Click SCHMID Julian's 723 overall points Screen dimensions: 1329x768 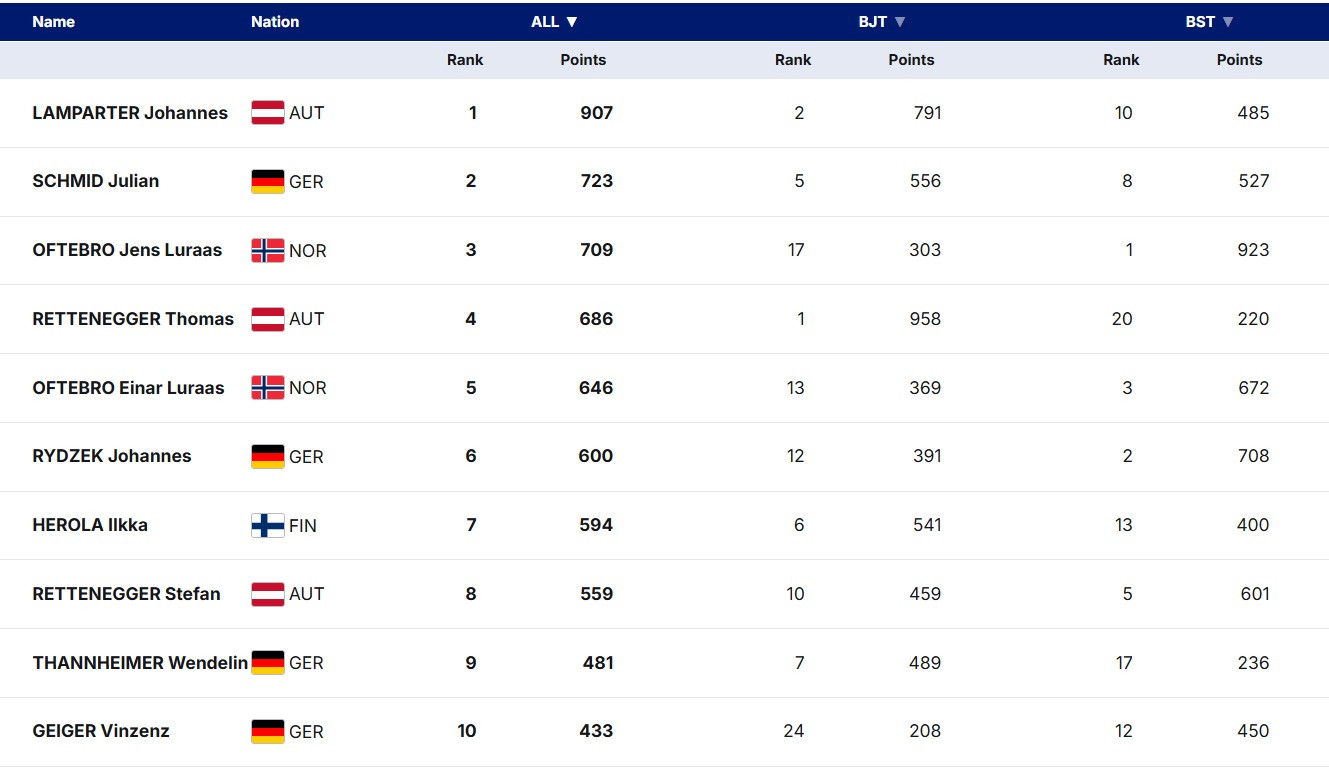point(597,181)
